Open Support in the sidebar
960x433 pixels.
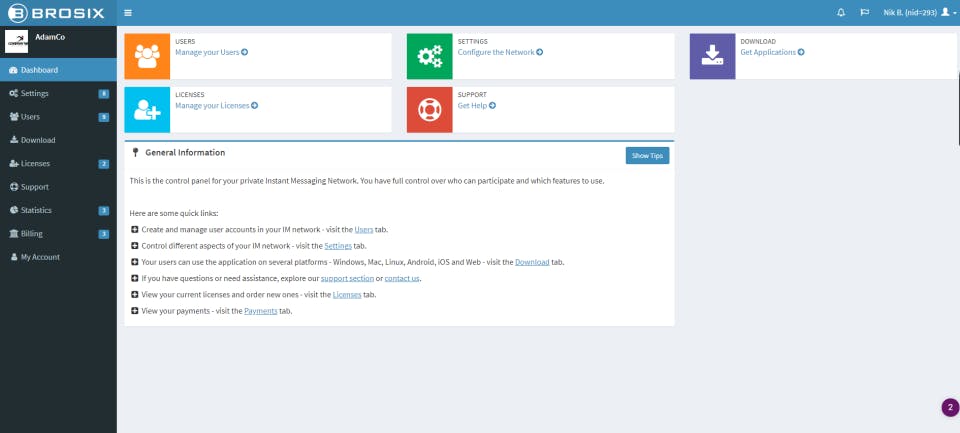tap(58, 187)
